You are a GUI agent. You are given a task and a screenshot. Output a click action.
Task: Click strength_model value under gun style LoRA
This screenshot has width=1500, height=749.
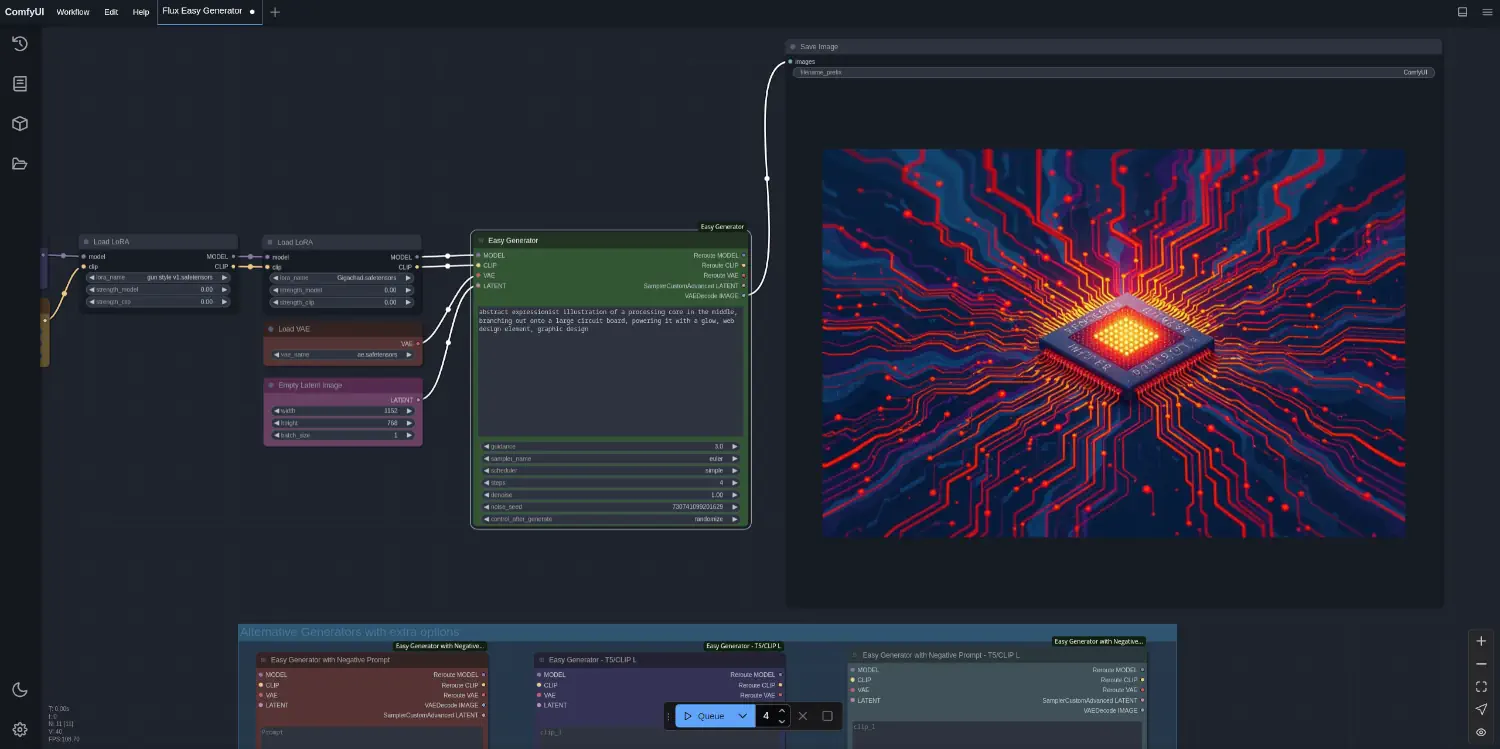159,289
